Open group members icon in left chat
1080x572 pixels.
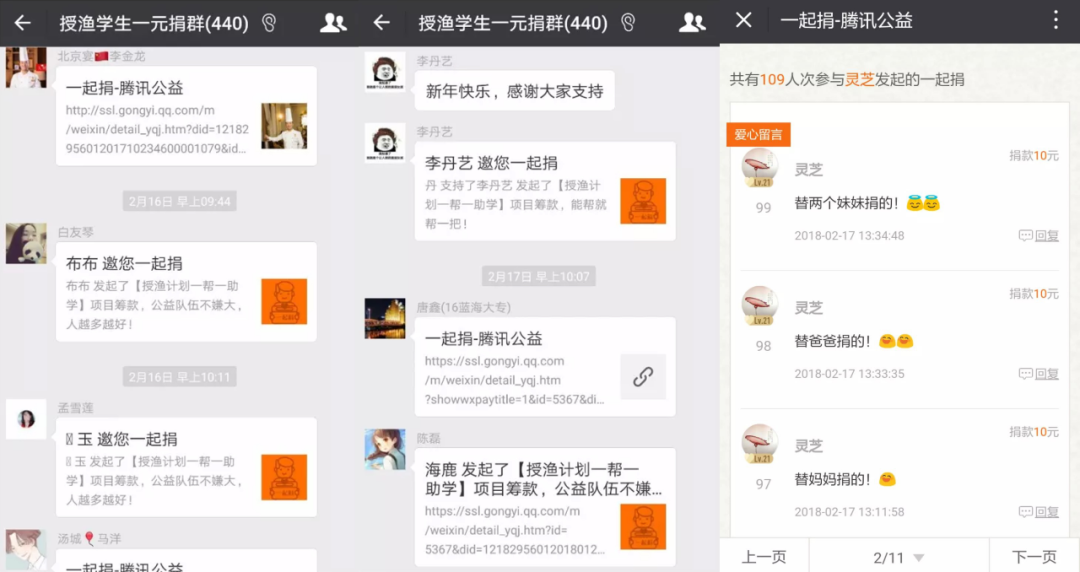tap(333, 23)
